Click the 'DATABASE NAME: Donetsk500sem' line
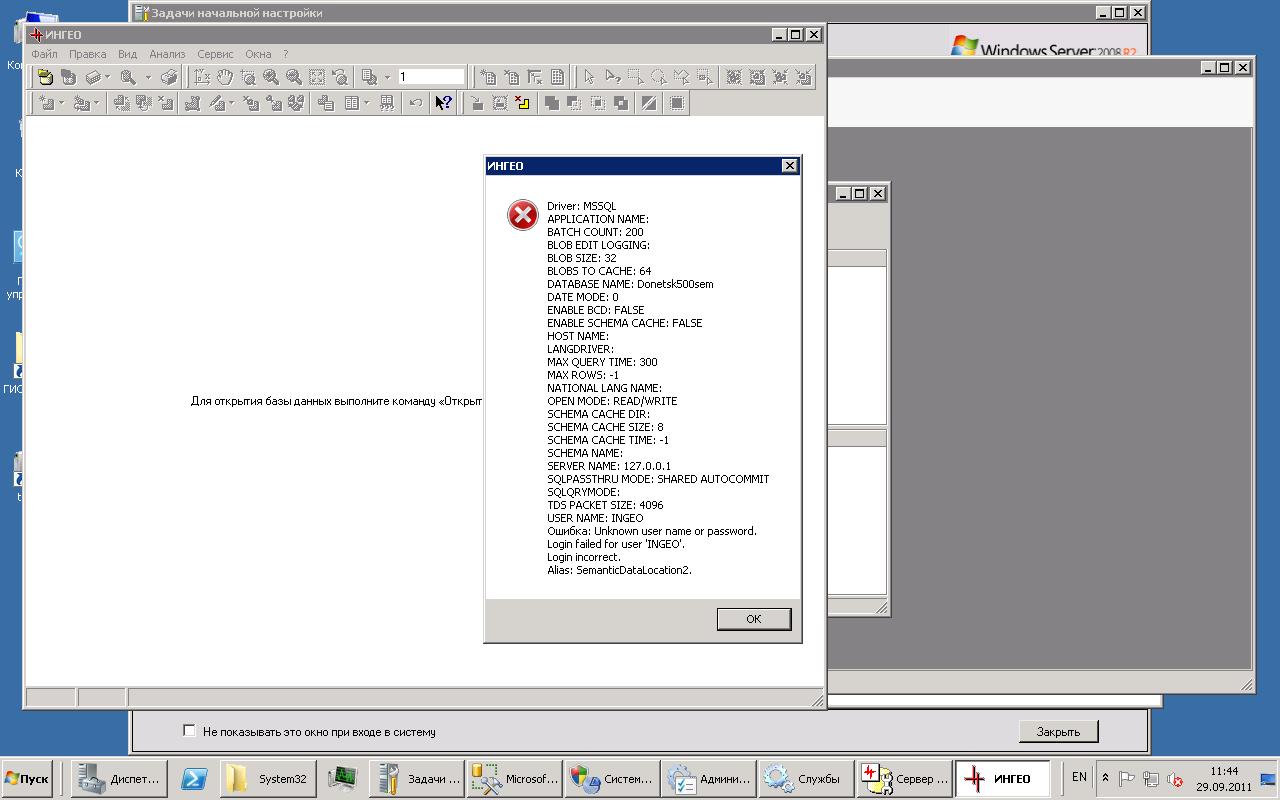The image size is (1280, 800). 630,284
